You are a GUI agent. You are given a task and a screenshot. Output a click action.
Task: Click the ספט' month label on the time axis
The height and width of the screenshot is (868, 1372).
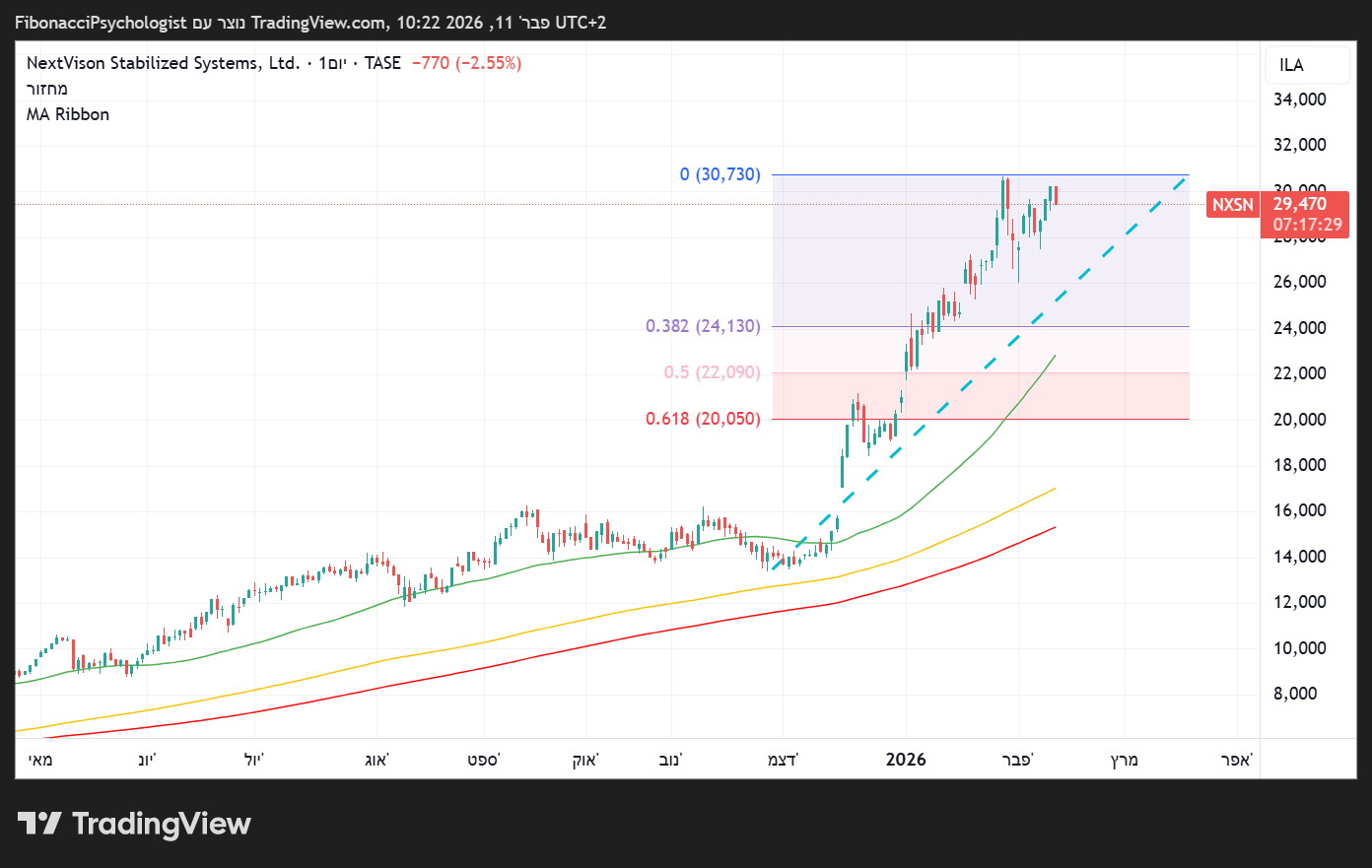(x=484, y=760)
